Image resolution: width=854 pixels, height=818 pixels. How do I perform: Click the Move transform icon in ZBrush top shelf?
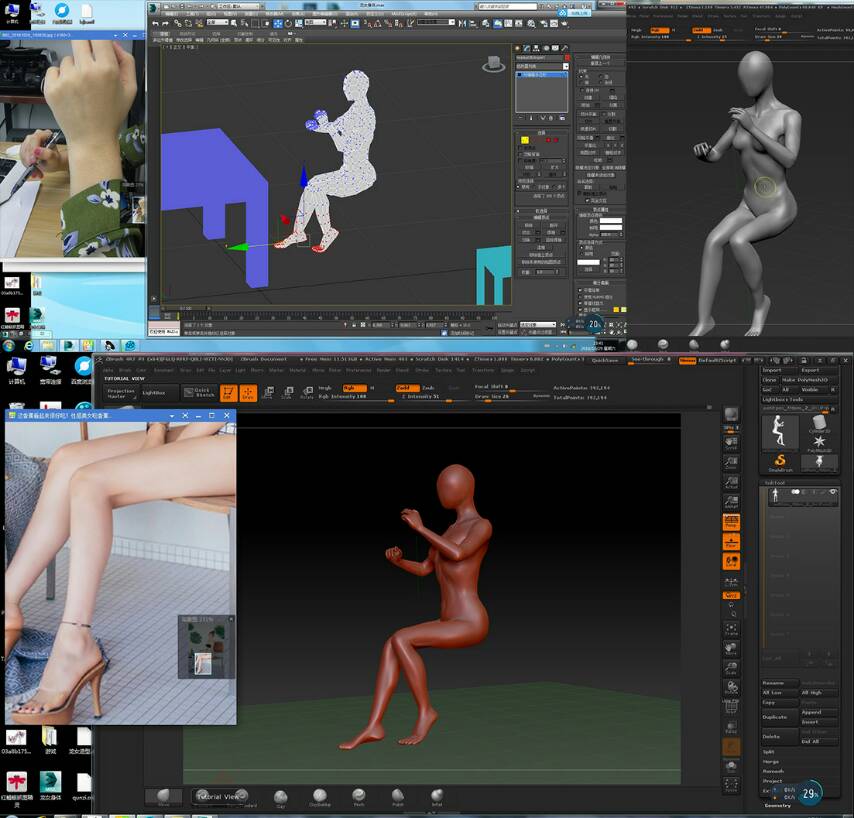pos(269,392)
